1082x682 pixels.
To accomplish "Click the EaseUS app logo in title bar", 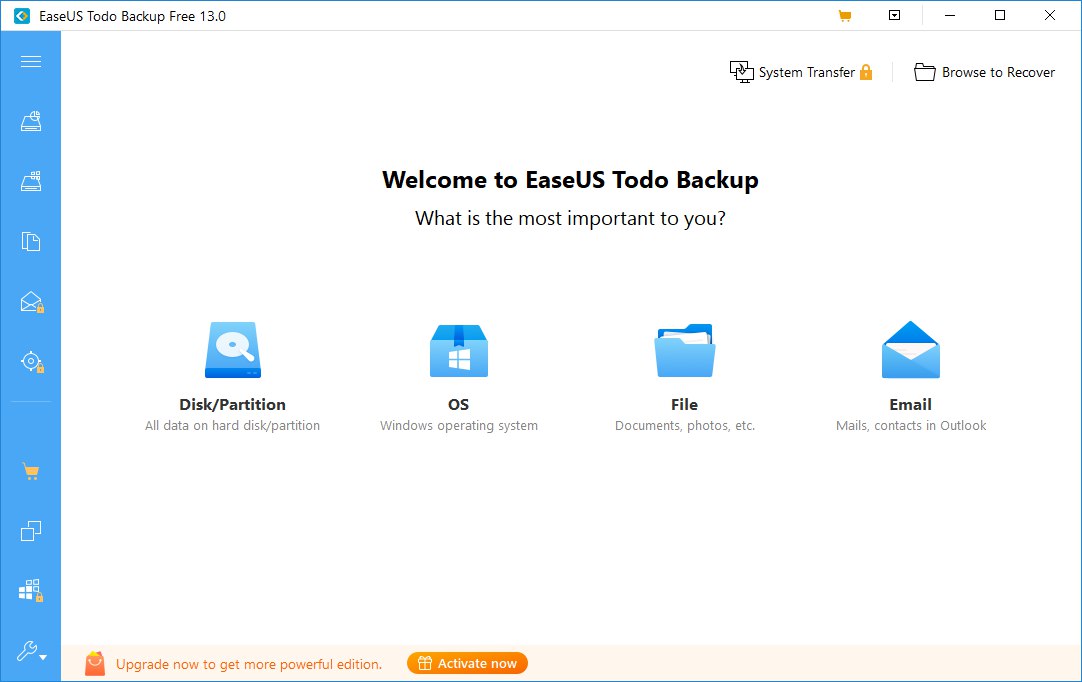I will 22,16.
